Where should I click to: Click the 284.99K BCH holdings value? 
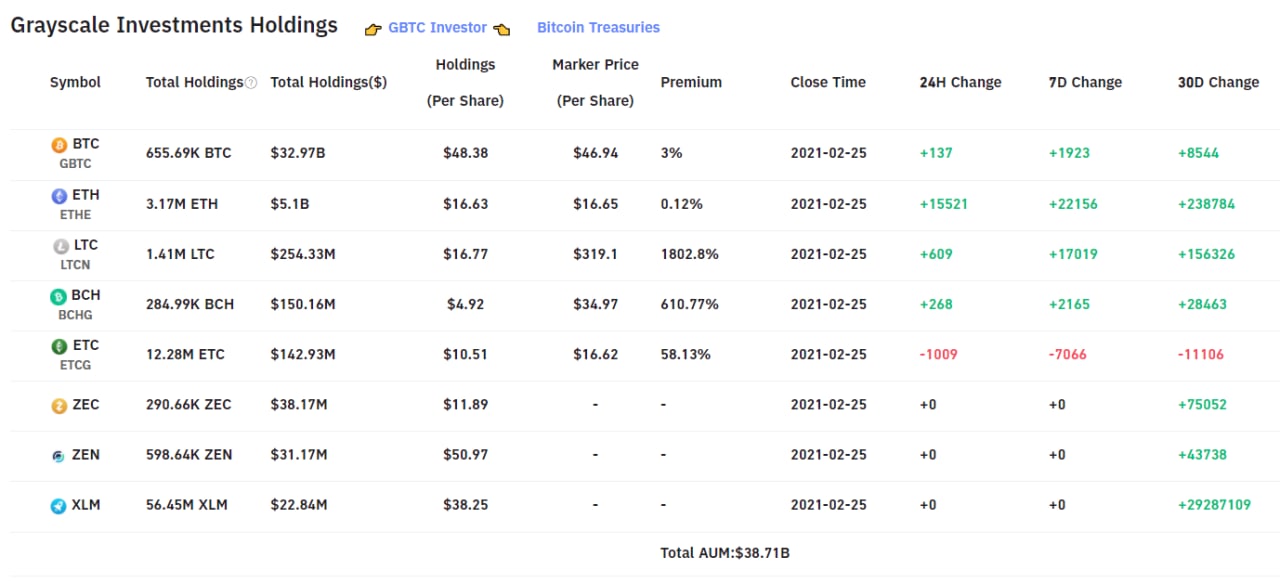coord(190,304)
